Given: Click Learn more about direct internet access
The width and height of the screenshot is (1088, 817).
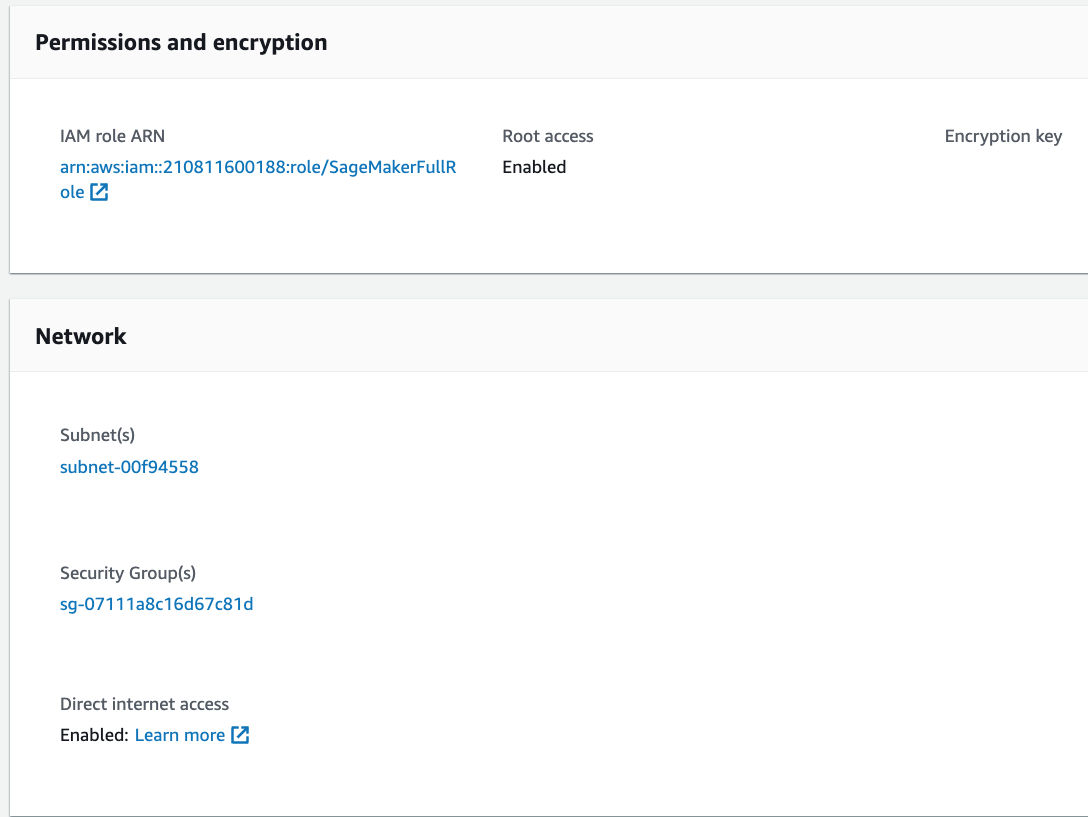Looking at the screenshot, I should (x=180, y=735).
